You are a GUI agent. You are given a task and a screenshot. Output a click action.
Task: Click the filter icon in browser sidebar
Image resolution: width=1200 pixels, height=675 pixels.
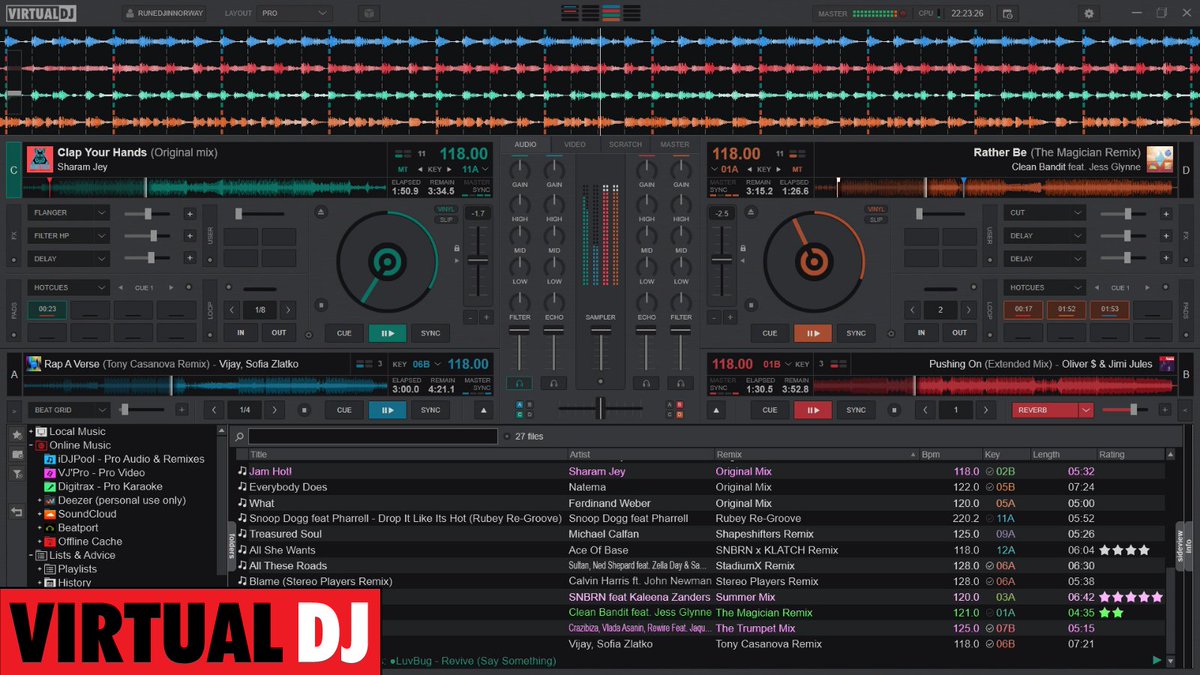pyautogui.click(x=16, y=474)
